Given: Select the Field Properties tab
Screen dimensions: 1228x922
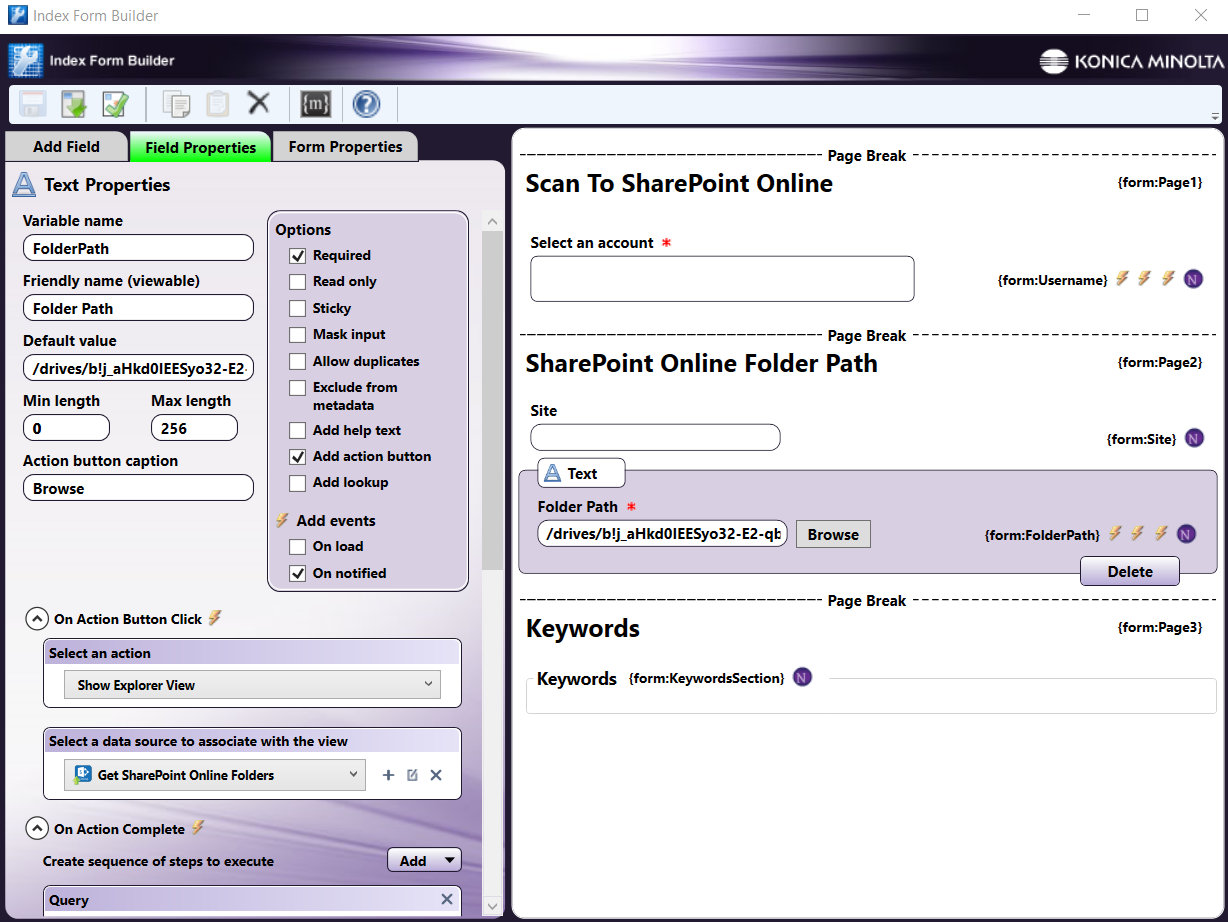Looking at the screenshot, I should click(x=200, y=147).
